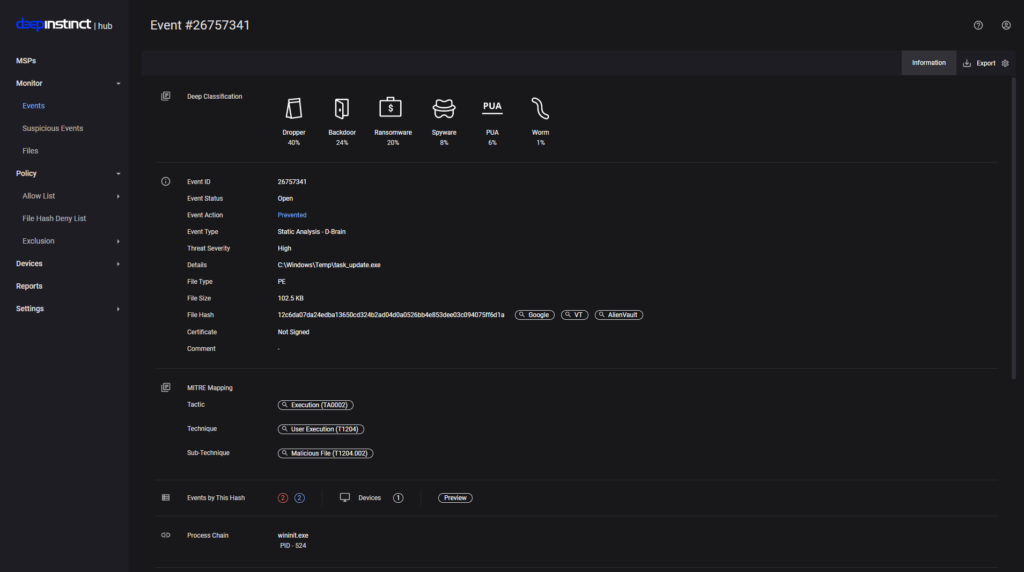This screenshot has width=1024, height=572.
Task: Click the Preview button
Action: 455,498
